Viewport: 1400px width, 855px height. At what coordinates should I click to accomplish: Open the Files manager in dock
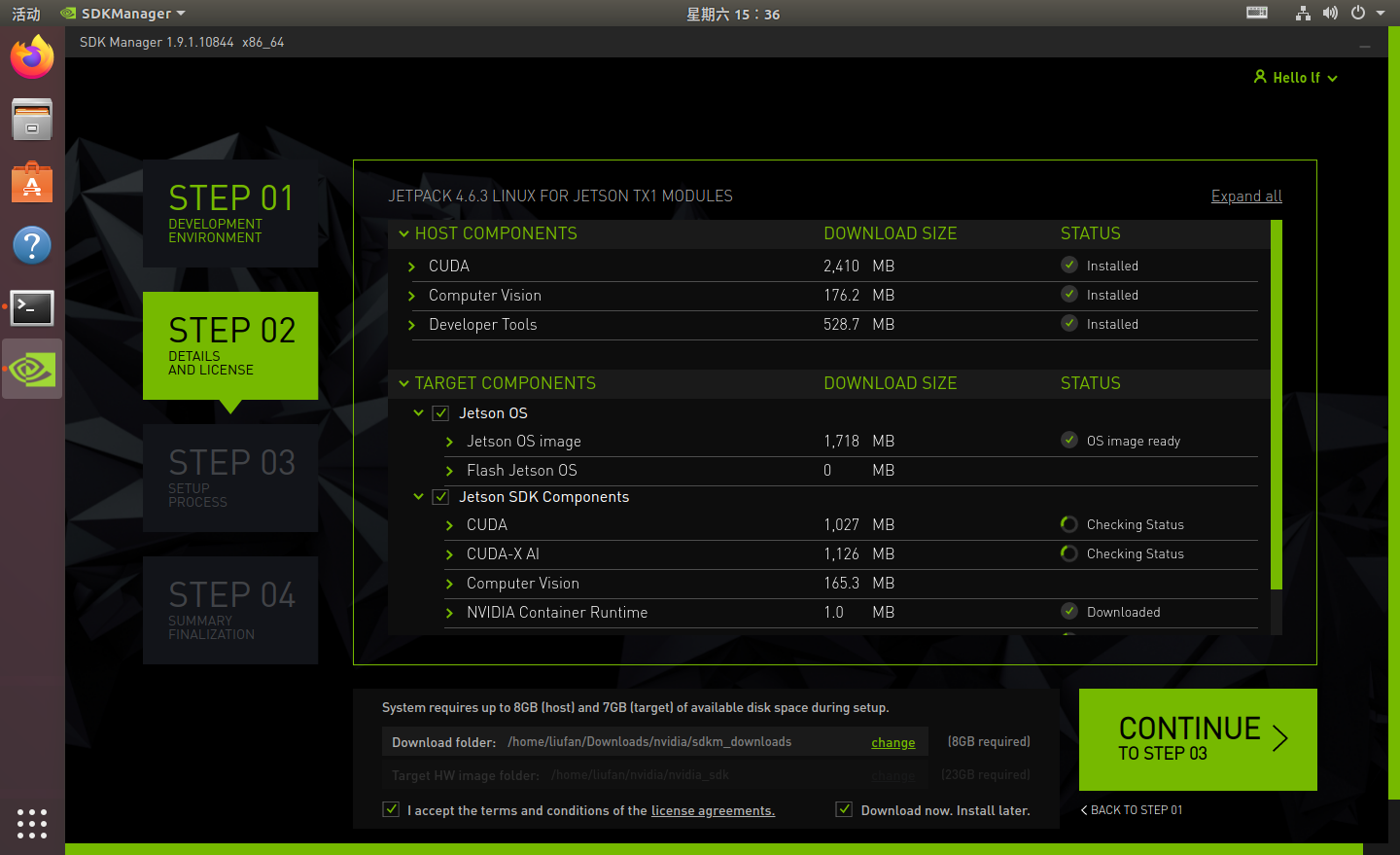pyautogui.click(x=32, y=120)
